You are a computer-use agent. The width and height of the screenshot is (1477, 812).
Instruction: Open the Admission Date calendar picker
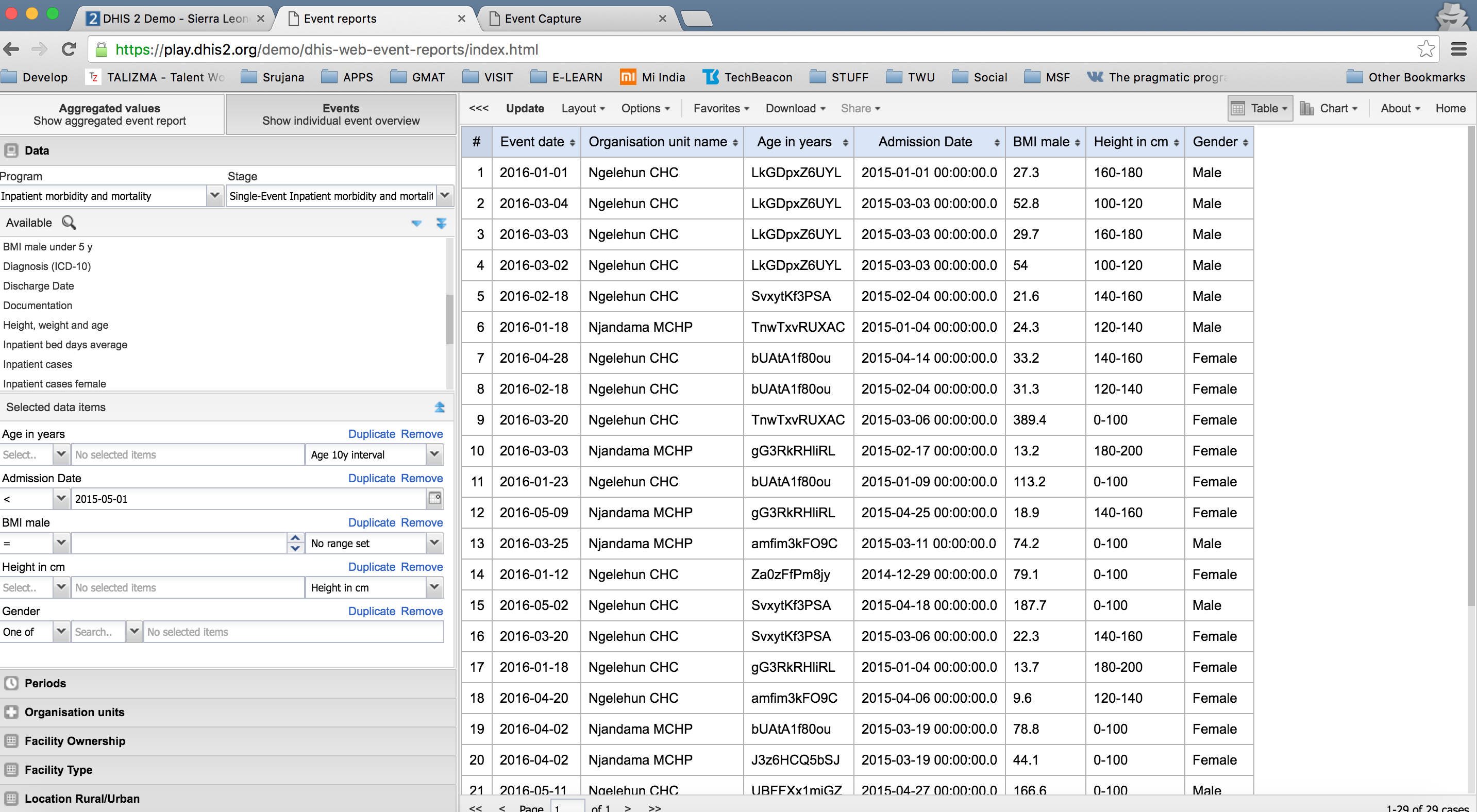pyautogui.click(x=434, y=498)
